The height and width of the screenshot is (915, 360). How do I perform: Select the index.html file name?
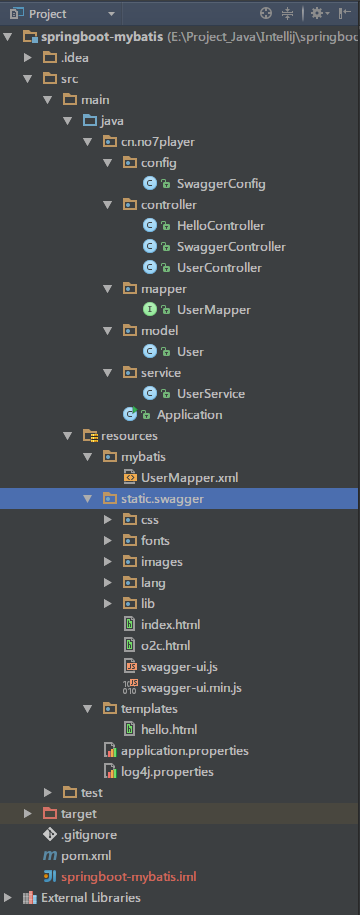tap(170, 625)
